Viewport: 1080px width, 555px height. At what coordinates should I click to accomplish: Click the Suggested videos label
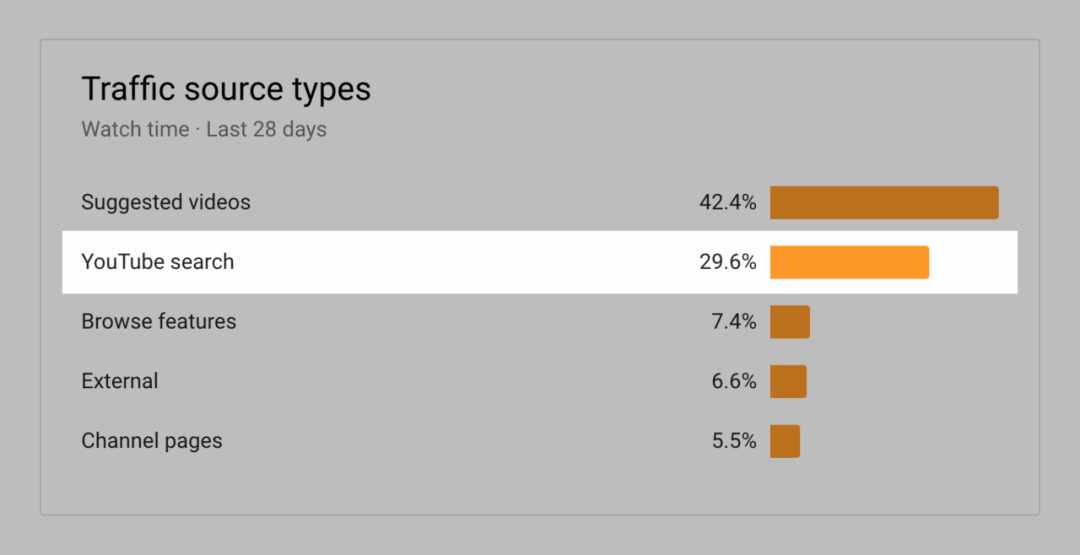166,202
